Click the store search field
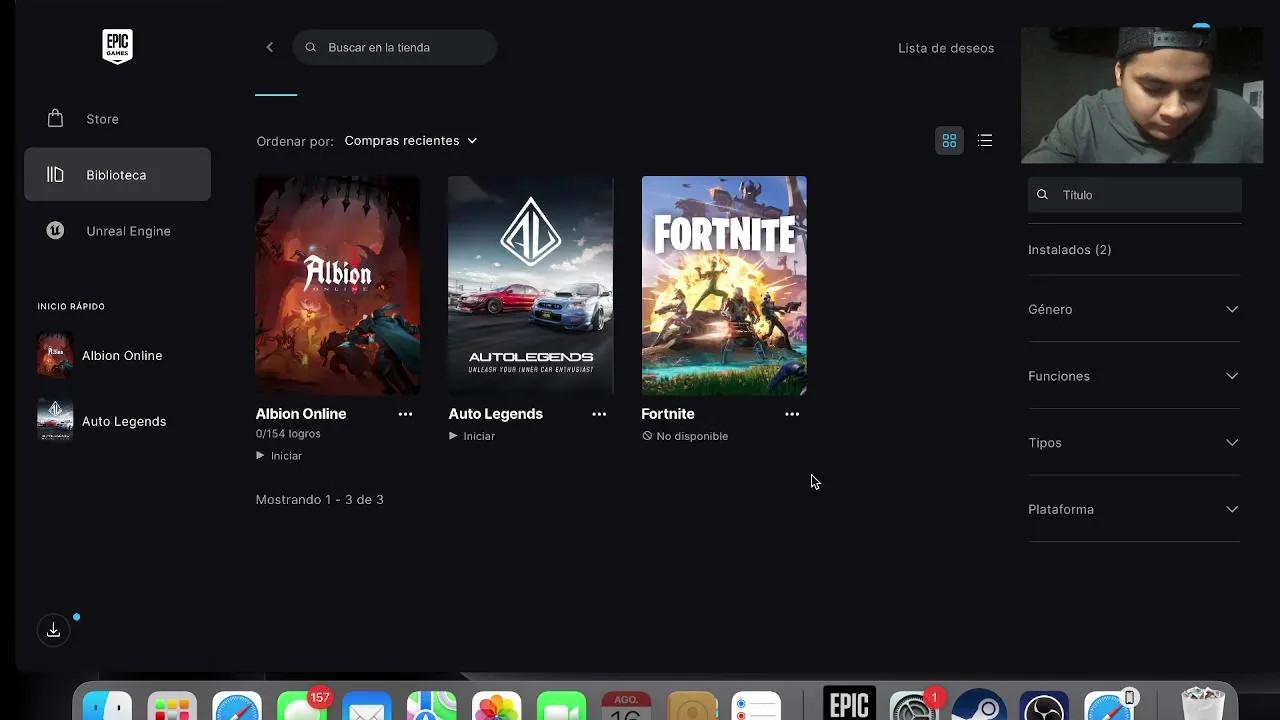Image resolution: width=1280 pixels, height=720 pixels. (x=395, y=47)
